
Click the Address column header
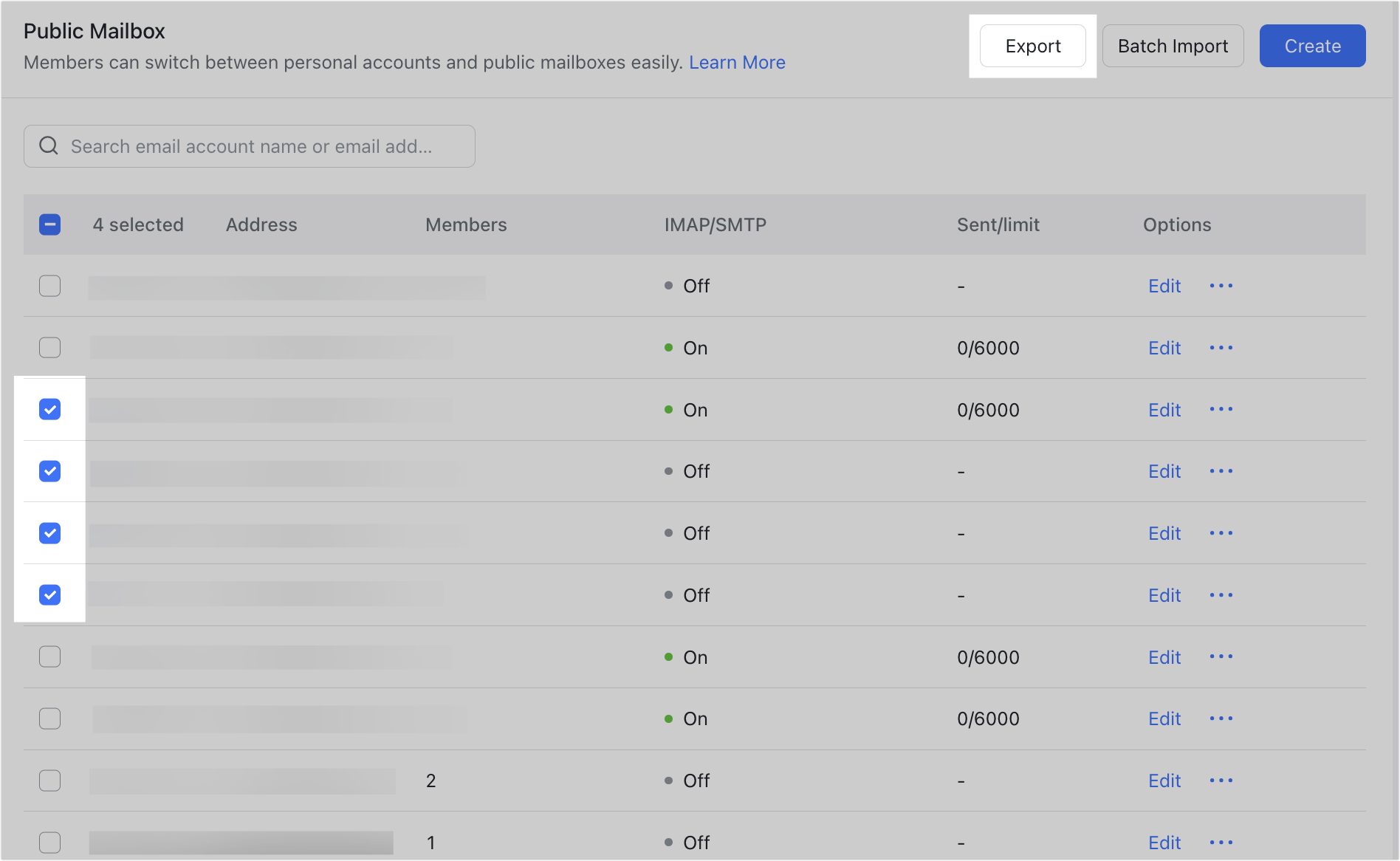261,224
